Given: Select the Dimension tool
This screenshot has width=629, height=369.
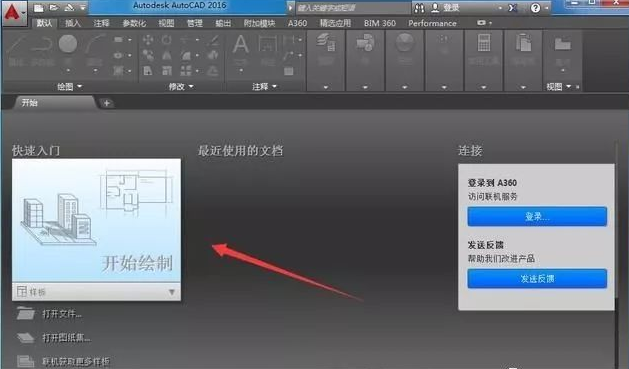Looking at the screenshot, I should point(268,44).
